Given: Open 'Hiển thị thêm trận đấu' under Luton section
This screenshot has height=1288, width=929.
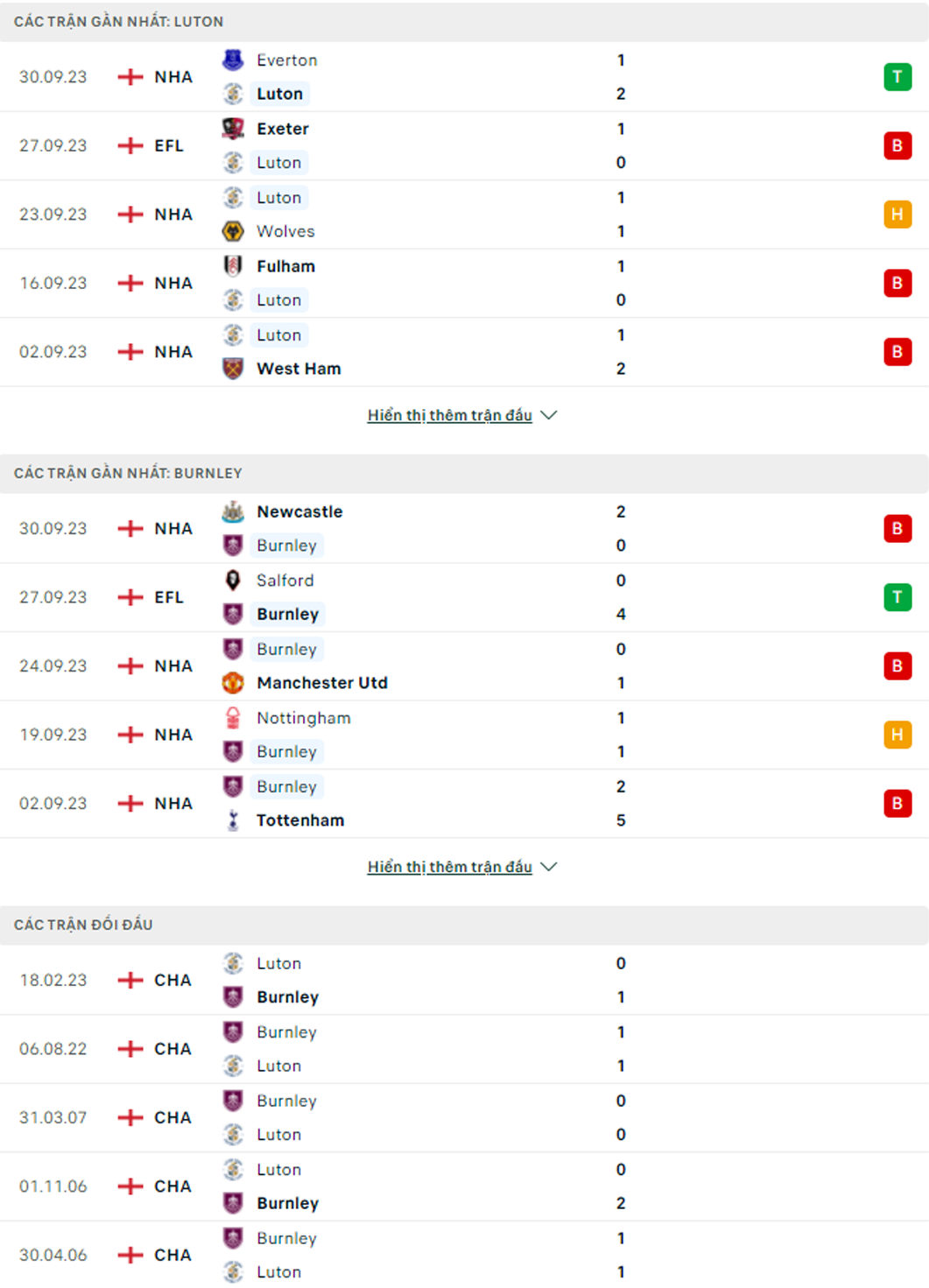Looking at the screenshot, I should (450, 415).
